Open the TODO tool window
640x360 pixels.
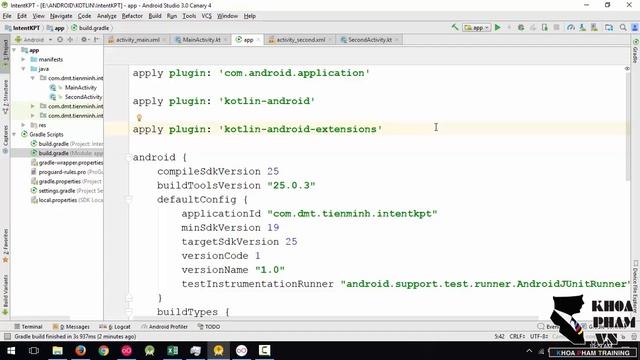[x=209, y=327]
